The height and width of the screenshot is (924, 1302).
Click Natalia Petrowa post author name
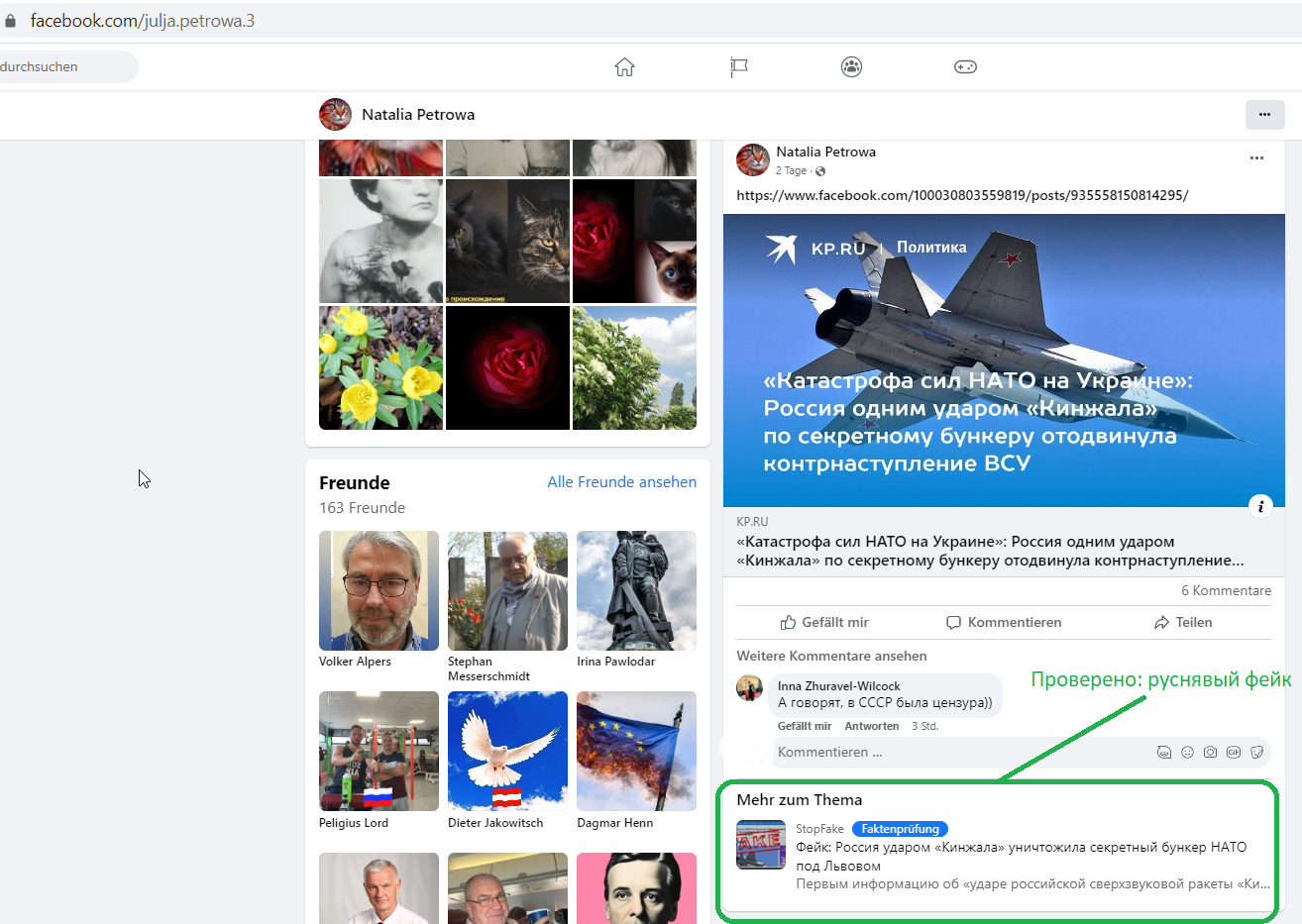pos(825,152)
